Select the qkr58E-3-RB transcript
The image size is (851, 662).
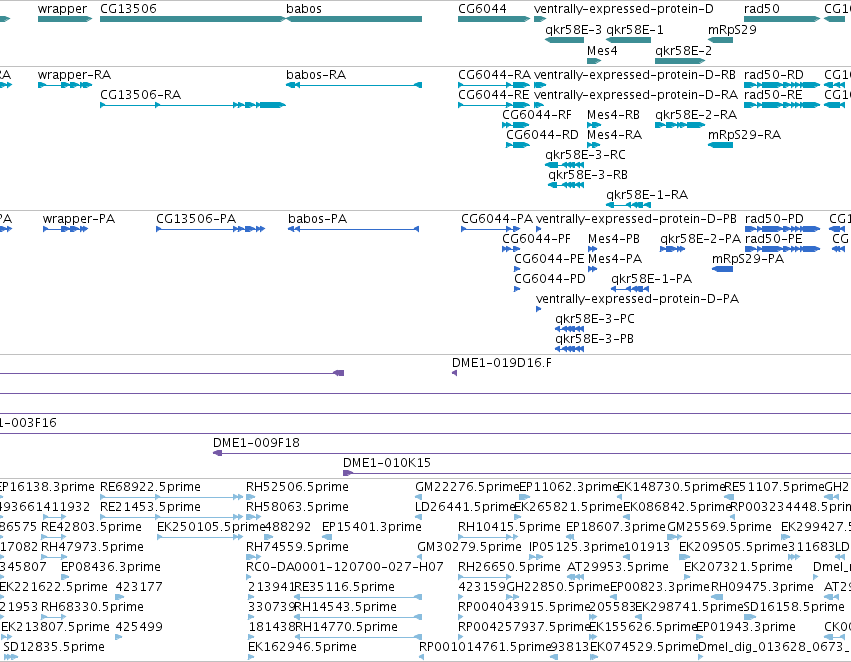coord(566,185)
